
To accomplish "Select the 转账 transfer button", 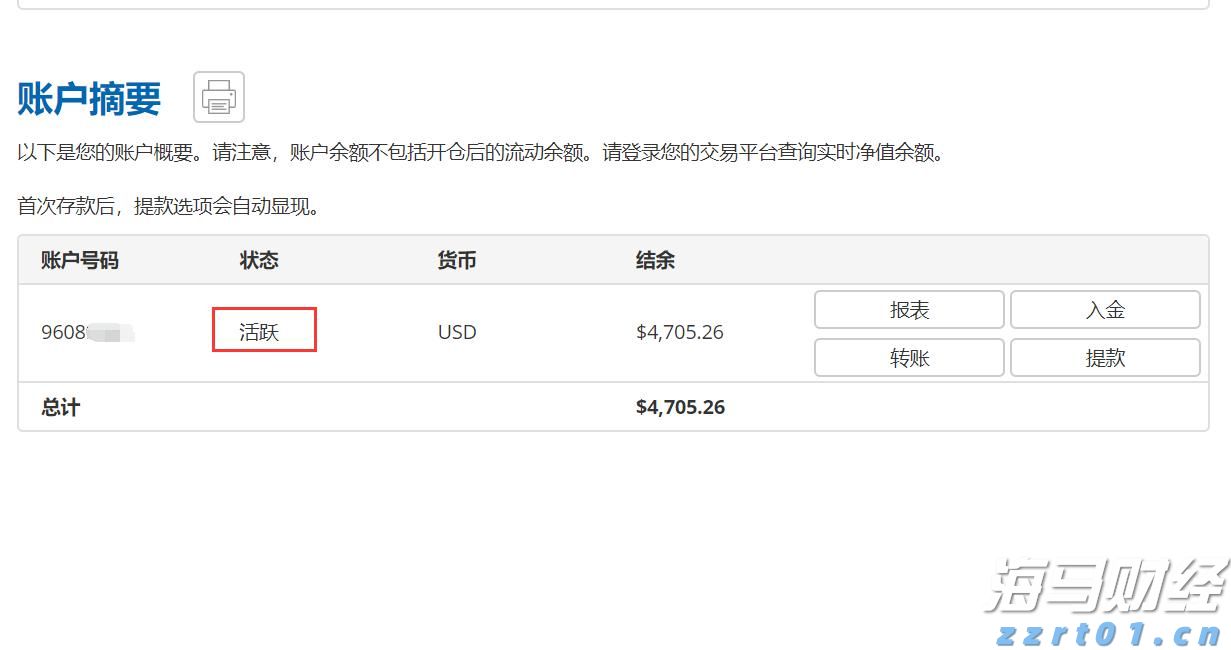I will pos(908,357).
